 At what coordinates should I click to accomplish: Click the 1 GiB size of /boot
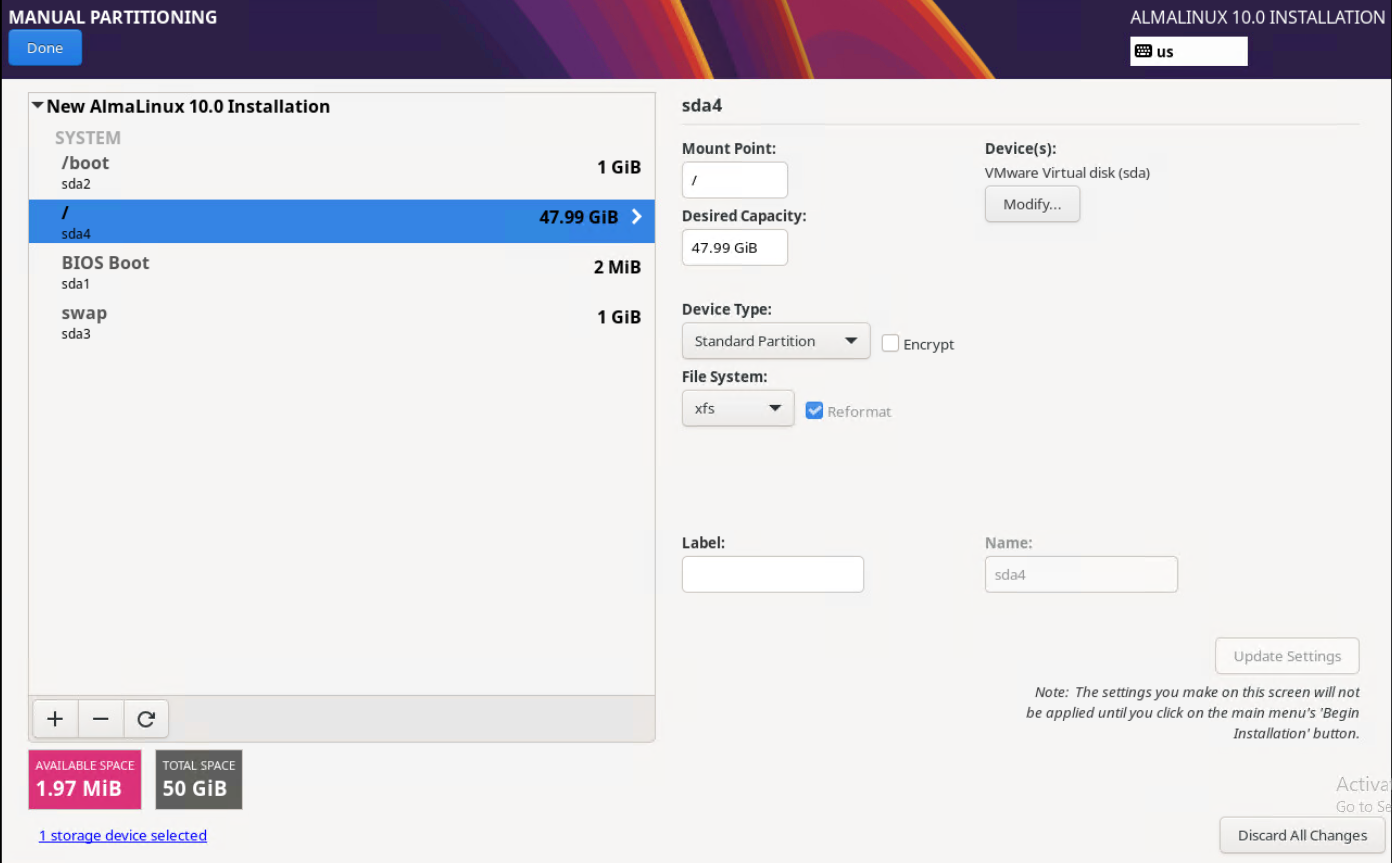(x=619, y=167)
